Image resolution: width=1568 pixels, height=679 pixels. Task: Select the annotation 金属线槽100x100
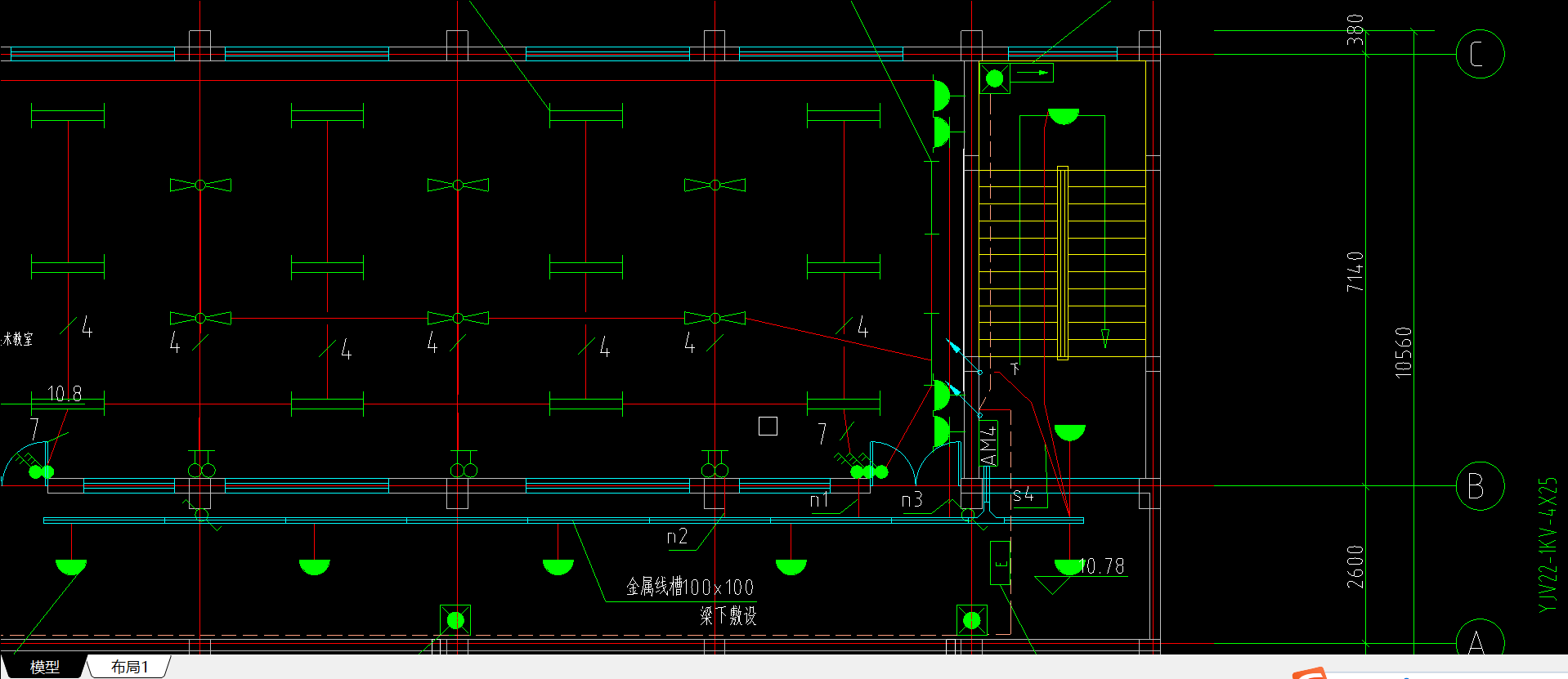(x=690, y=587)
